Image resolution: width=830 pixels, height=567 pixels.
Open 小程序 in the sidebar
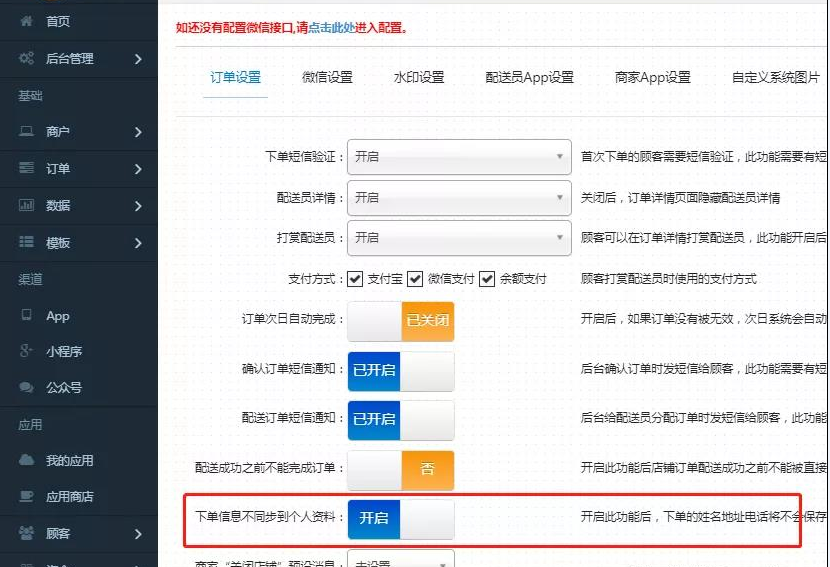pyautogui.click(x=64, y=352)
